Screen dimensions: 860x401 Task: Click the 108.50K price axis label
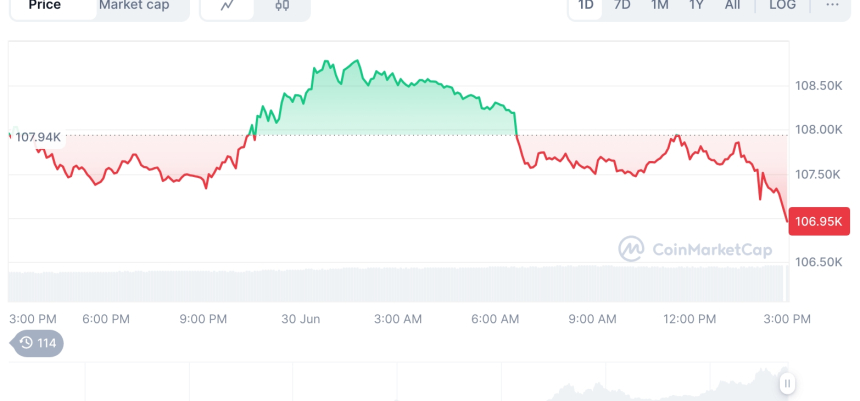tap(820, 86)
